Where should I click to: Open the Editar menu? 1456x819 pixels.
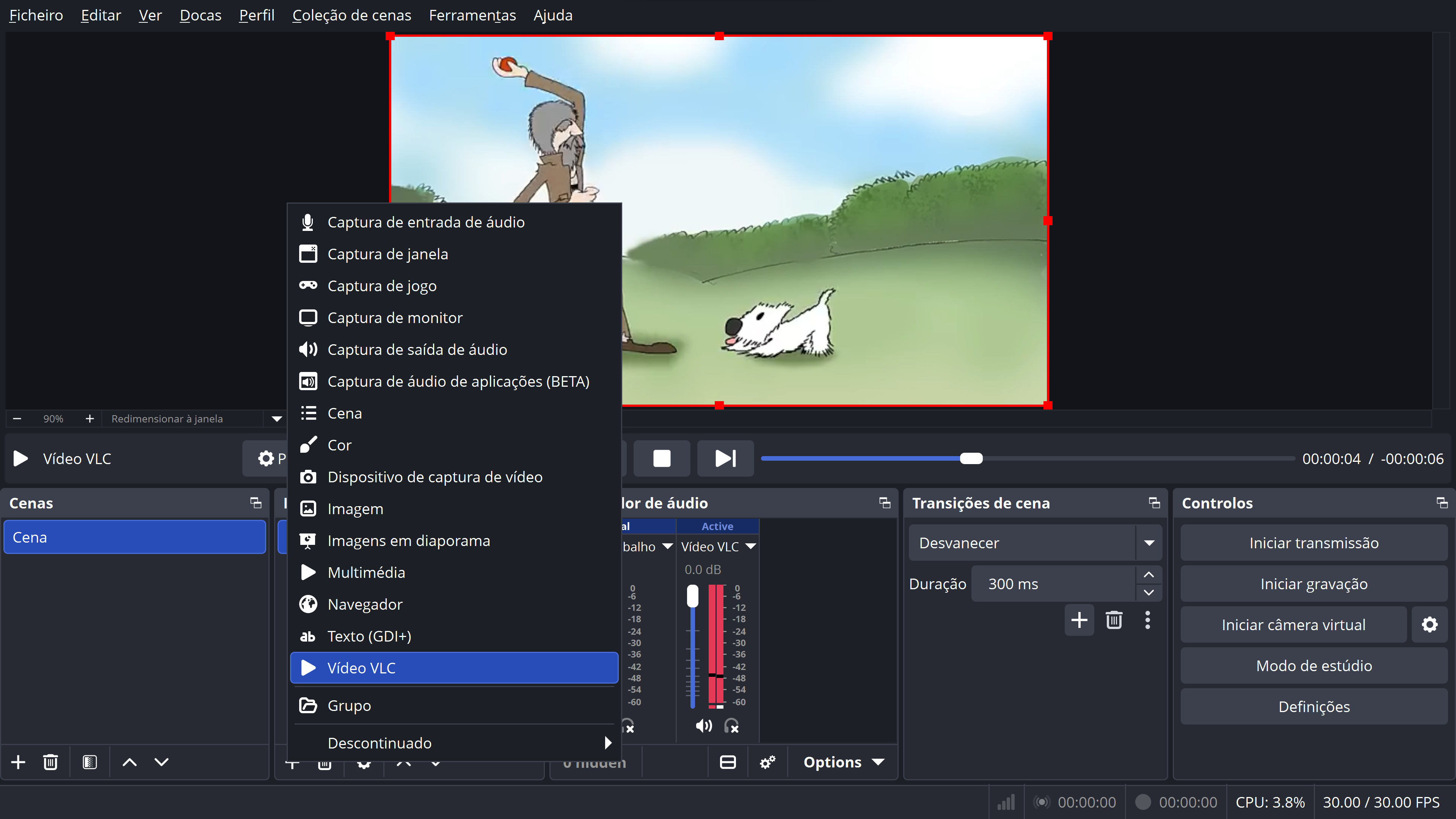pyautogui.click(x=100, y=15)
